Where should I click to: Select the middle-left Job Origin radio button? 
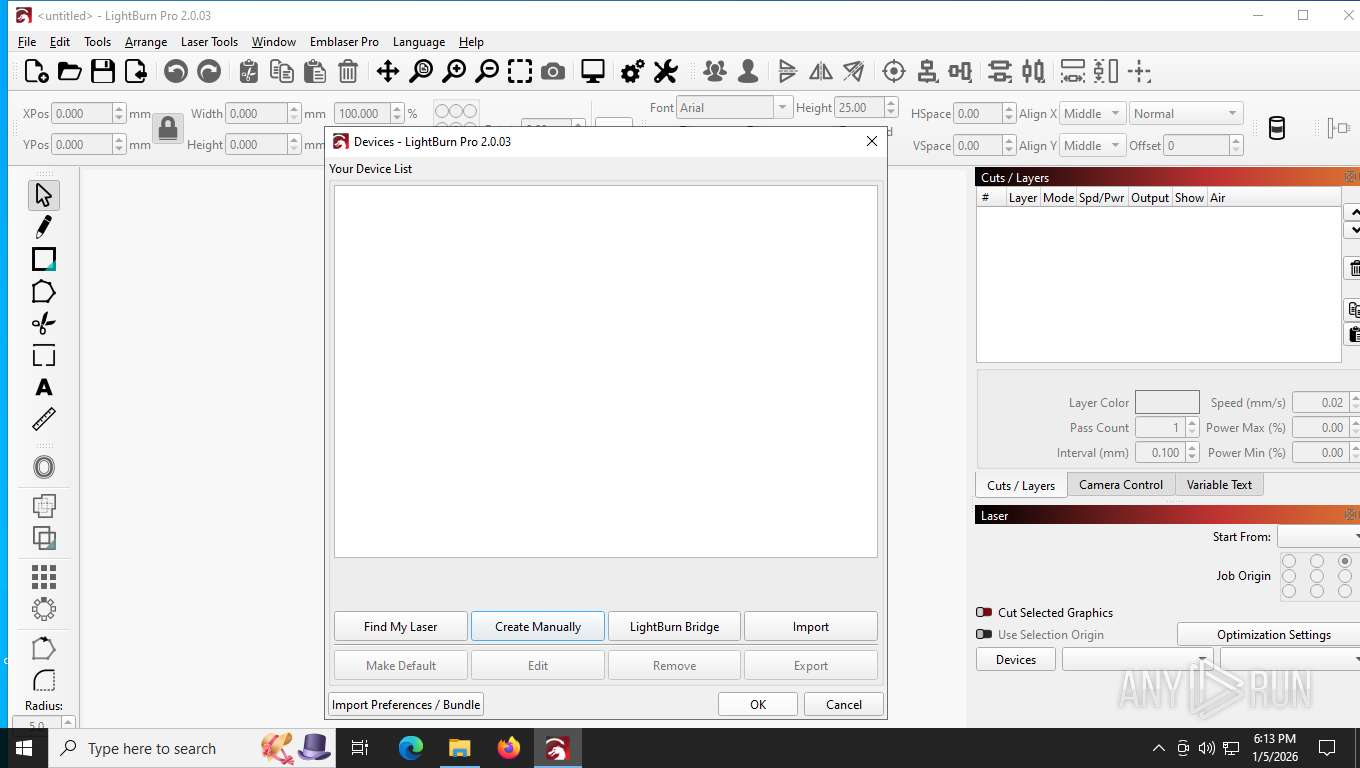click(1289, 576)
